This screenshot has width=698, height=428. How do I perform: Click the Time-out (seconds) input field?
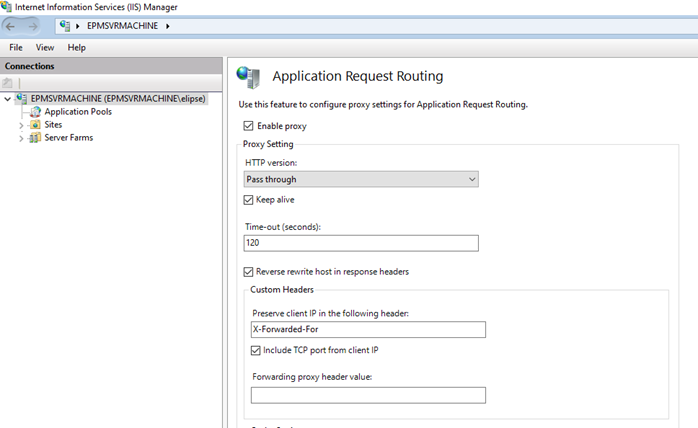[x=361, y=243]
